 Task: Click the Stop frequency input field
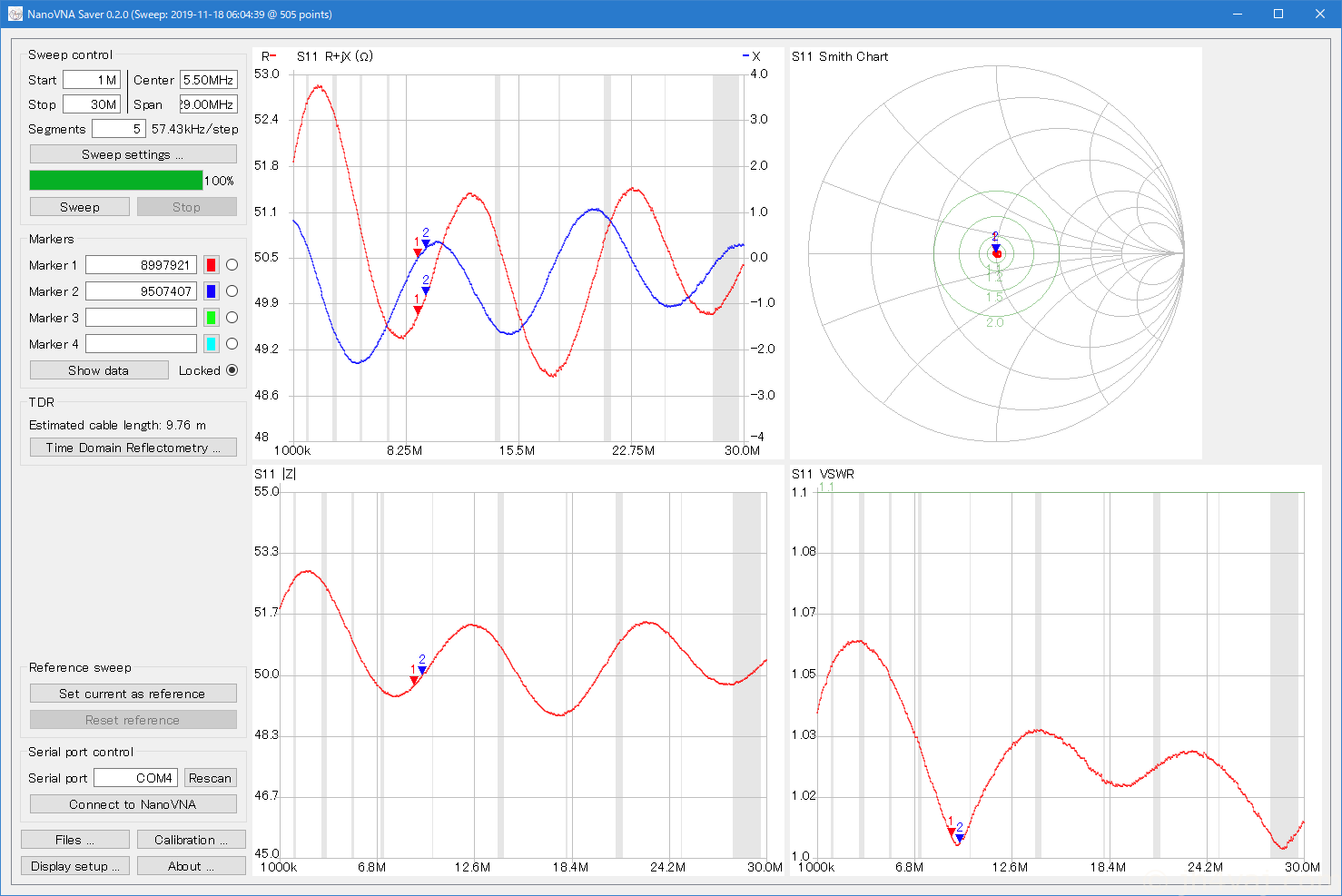[x=92, y=104]
